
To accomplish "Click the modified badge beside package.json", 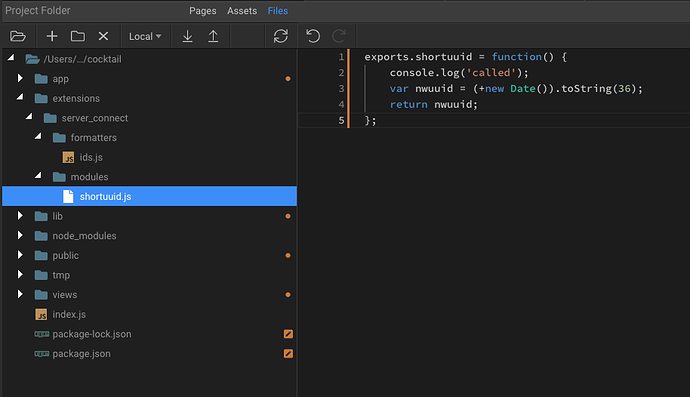I will click(288, 353).
